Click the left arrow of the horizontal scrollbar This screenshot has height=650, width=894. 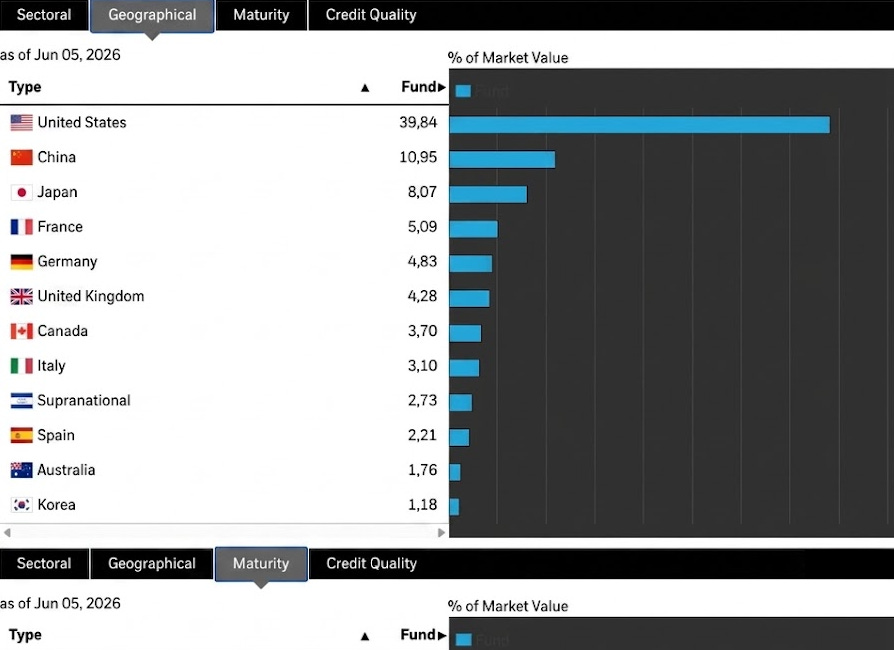point(7,533)
